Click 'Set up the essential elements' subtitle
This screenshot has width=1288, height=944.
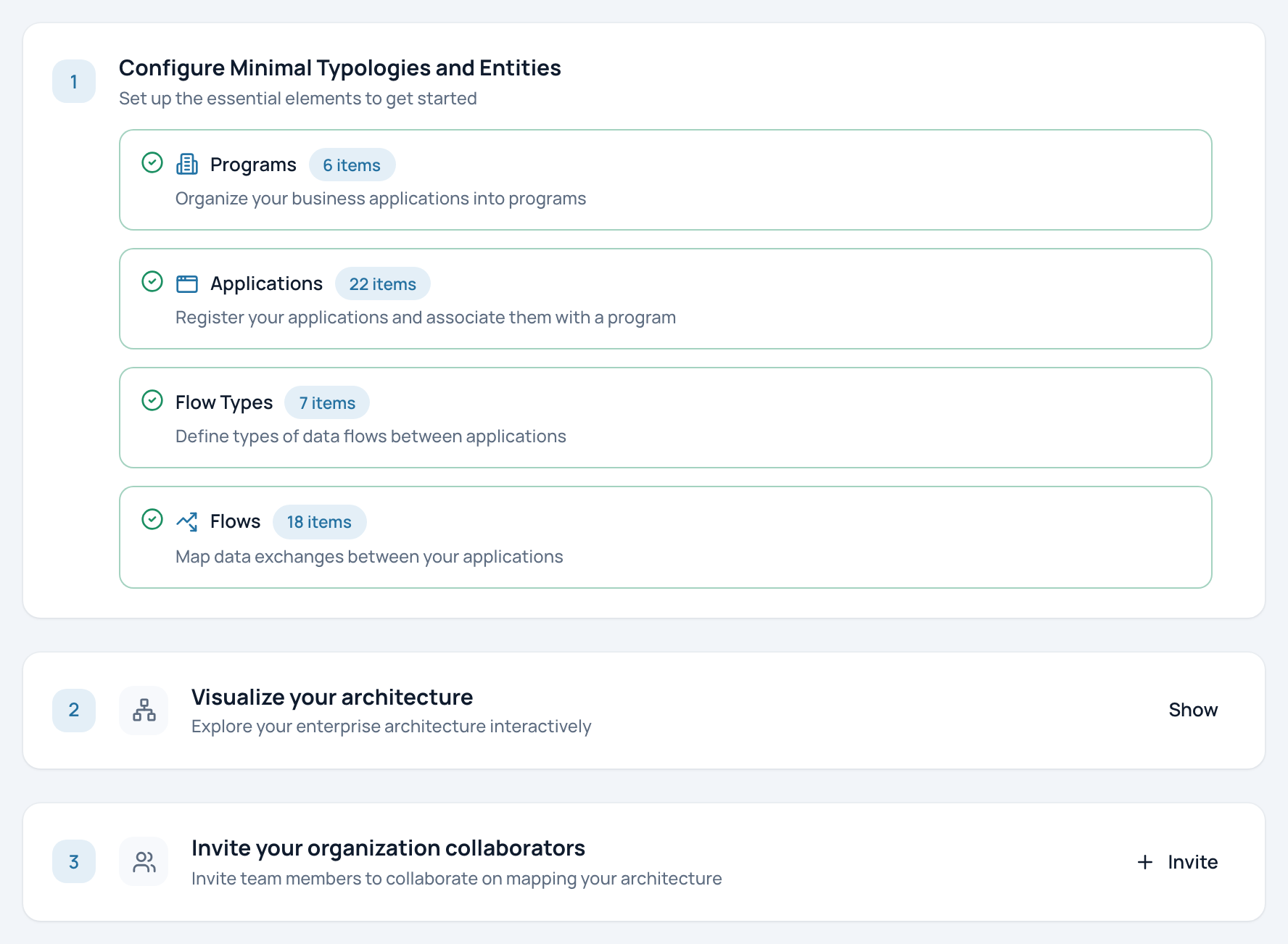pos(297,98)
